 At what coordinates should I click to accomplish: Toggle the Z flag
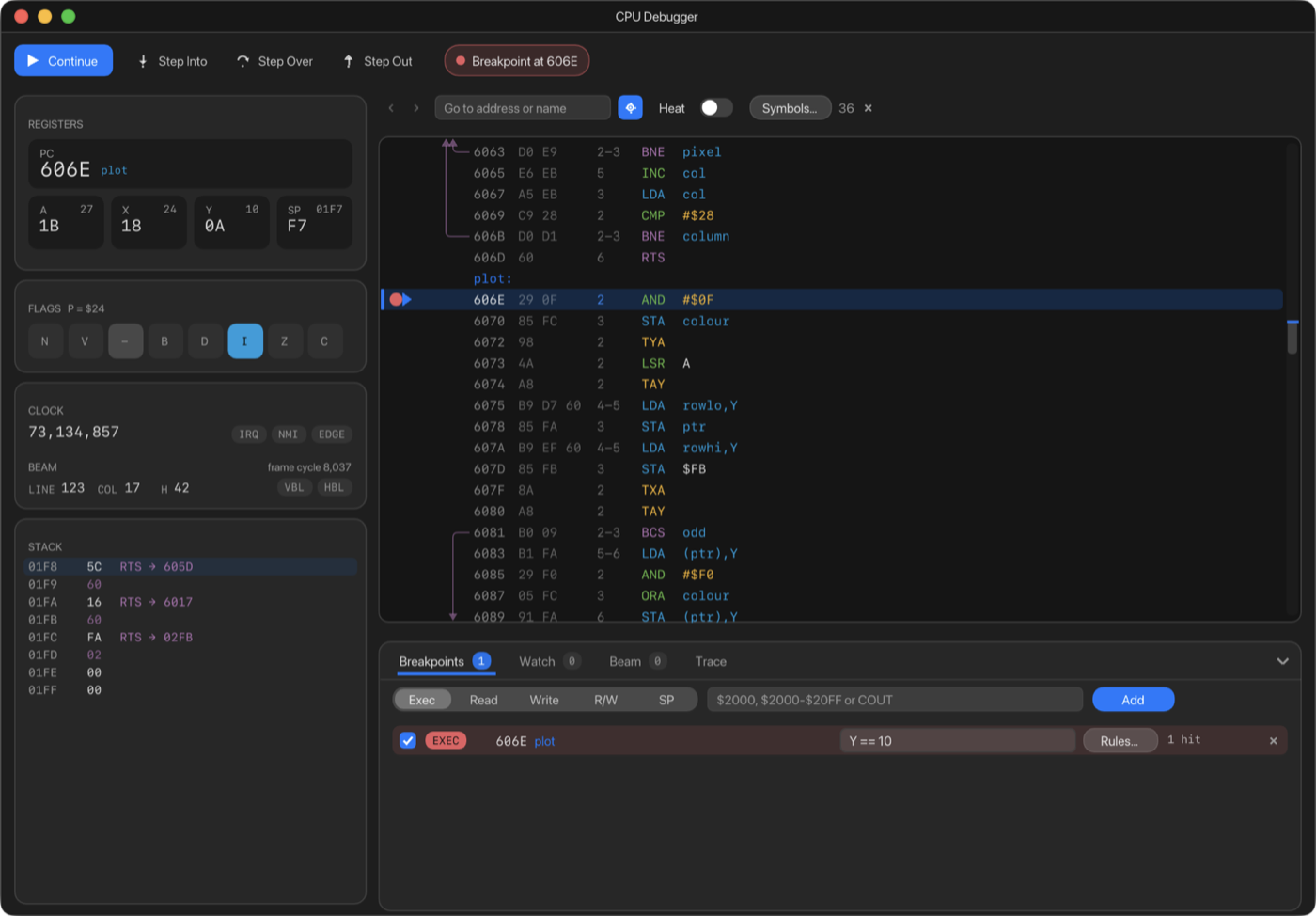click(285, 341)
